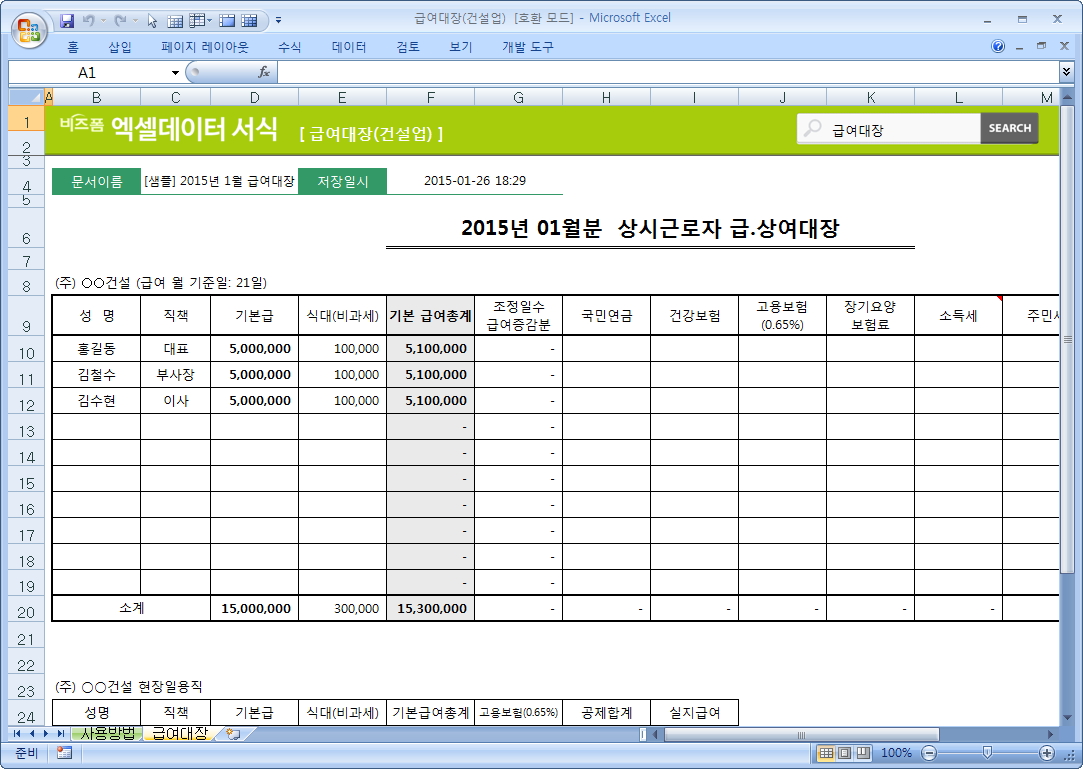
Task: Click the Undo arrow icon
Action: click(89, 20)
